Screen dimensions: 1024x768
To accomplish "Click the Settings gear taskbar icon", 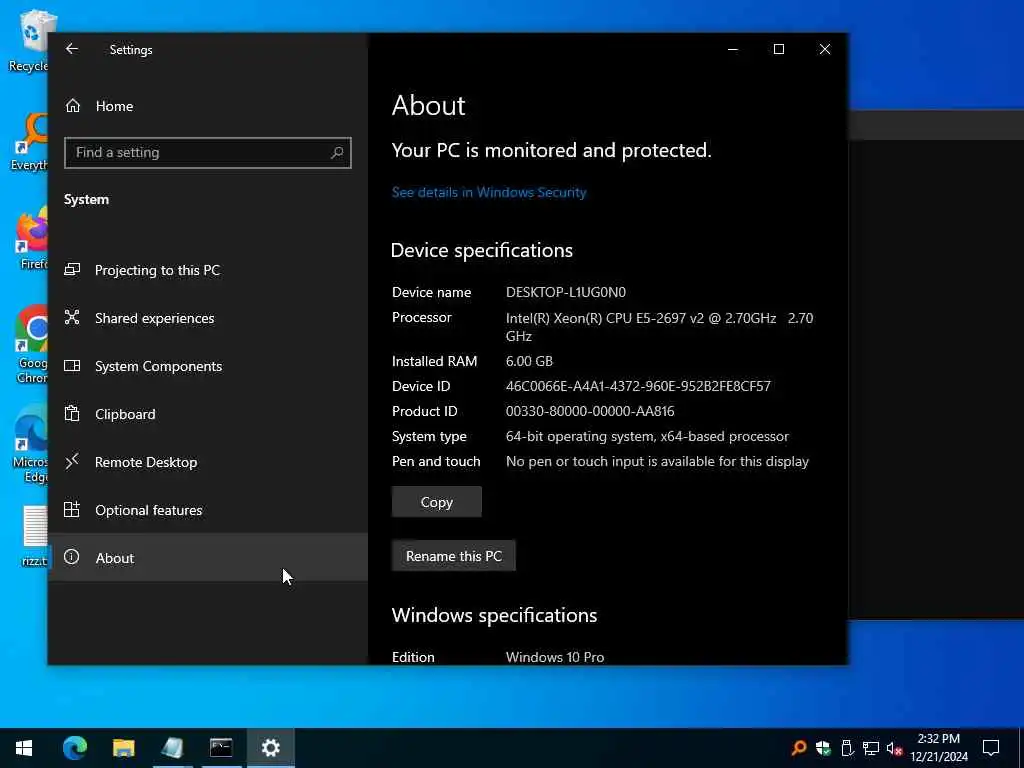I will point(270,748).
